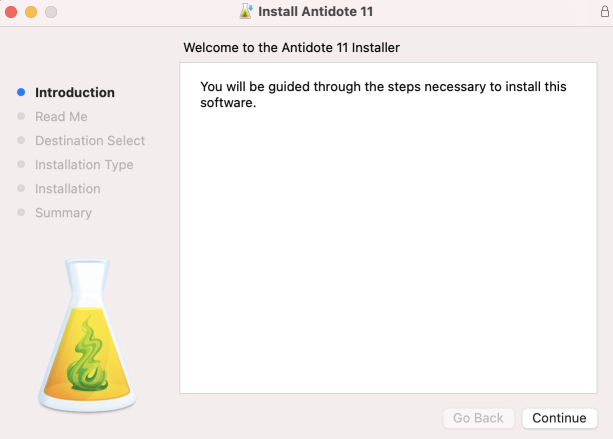
Task: Close the installer window
Action: (x=12, y=12)
